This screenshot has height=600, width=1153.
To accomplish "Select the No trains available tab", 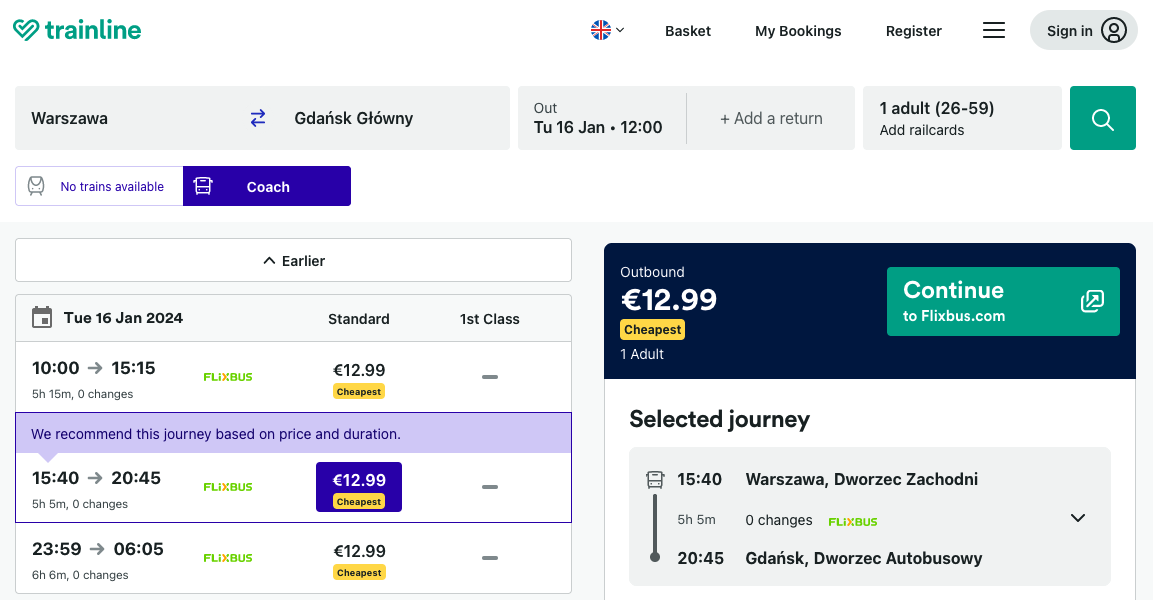I will [99, 186].
